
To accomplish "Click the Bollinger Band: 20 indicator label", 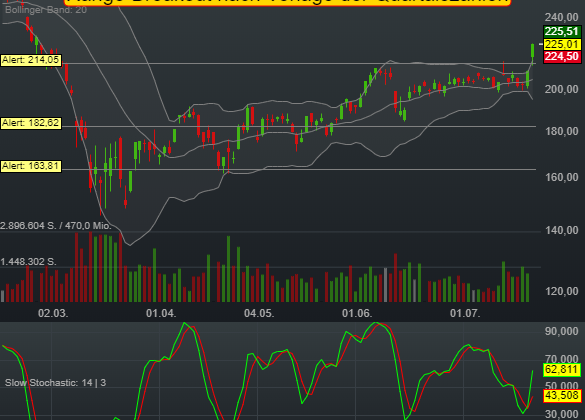I will point(46,10).
